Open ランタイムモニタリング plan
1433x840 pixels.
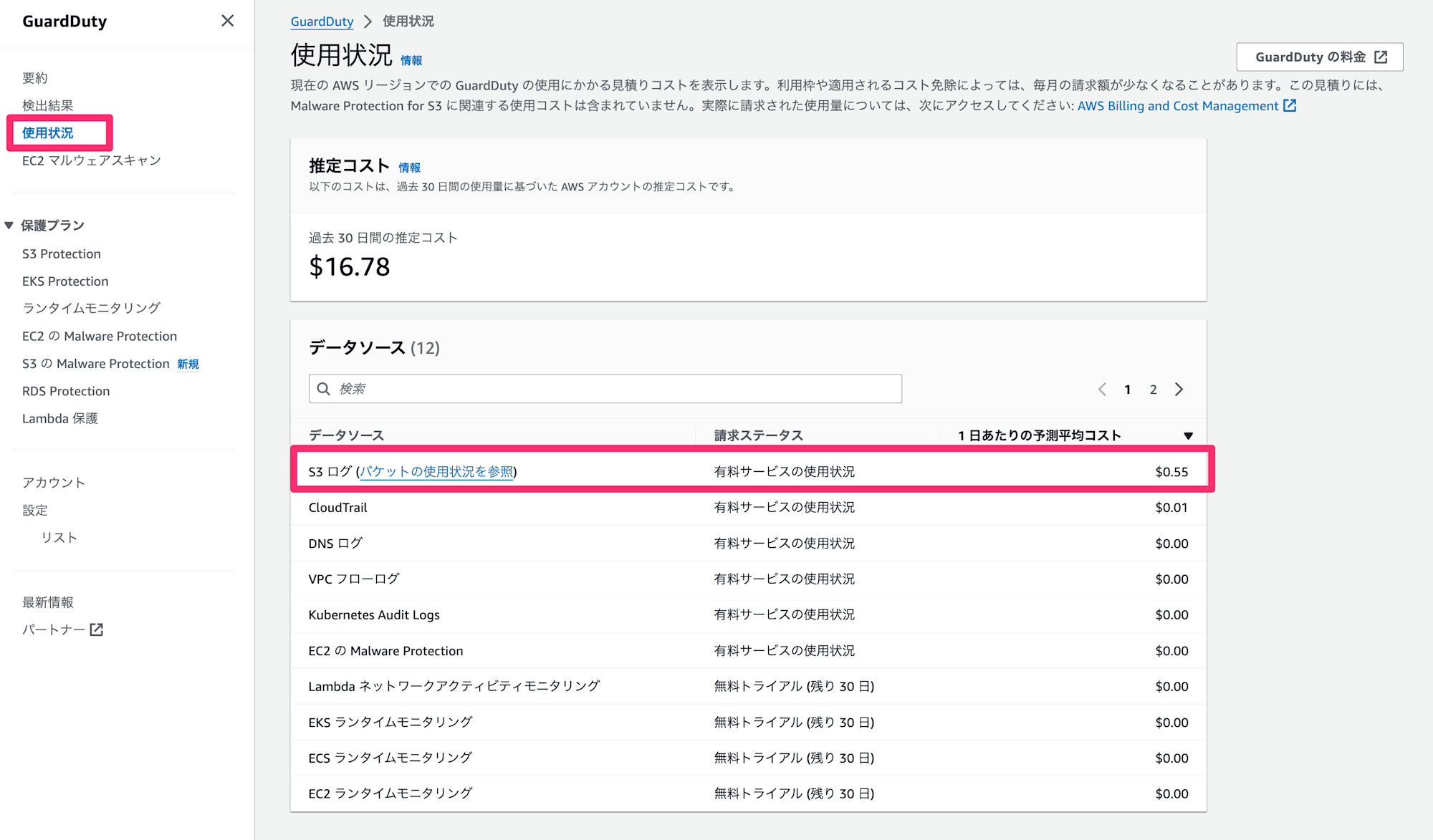tap(92, 308)
